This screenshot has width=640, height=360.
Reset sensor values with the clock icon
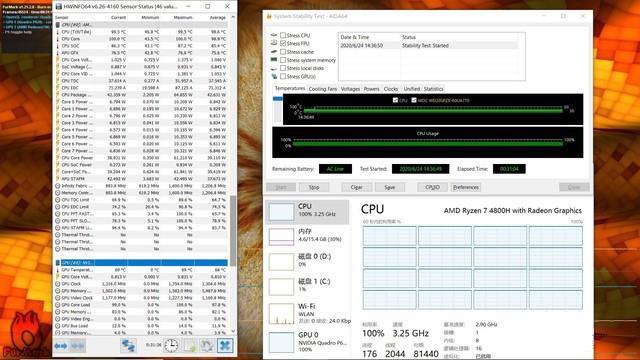(x=171, y=346)
